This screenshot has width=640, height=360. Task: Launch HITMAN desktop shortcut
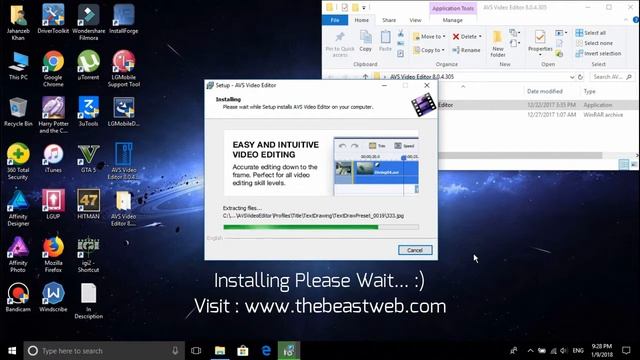[89, 205]
